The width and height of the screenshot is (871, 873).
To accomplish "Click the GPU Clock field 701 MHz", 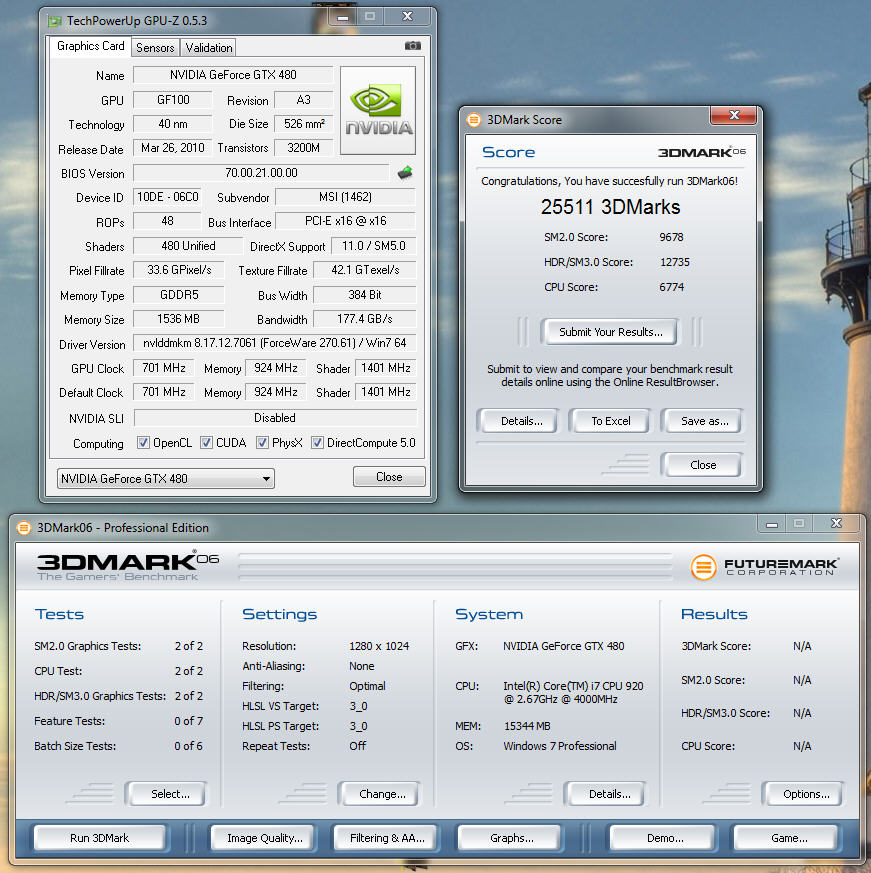I will [x=164, y=367].
